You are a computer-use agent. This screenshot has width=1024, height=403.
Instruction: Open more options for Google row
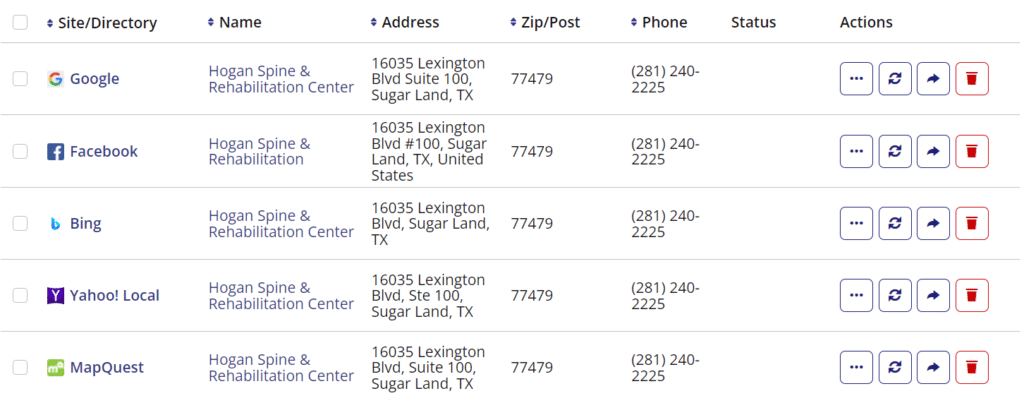tap(856, 79)
